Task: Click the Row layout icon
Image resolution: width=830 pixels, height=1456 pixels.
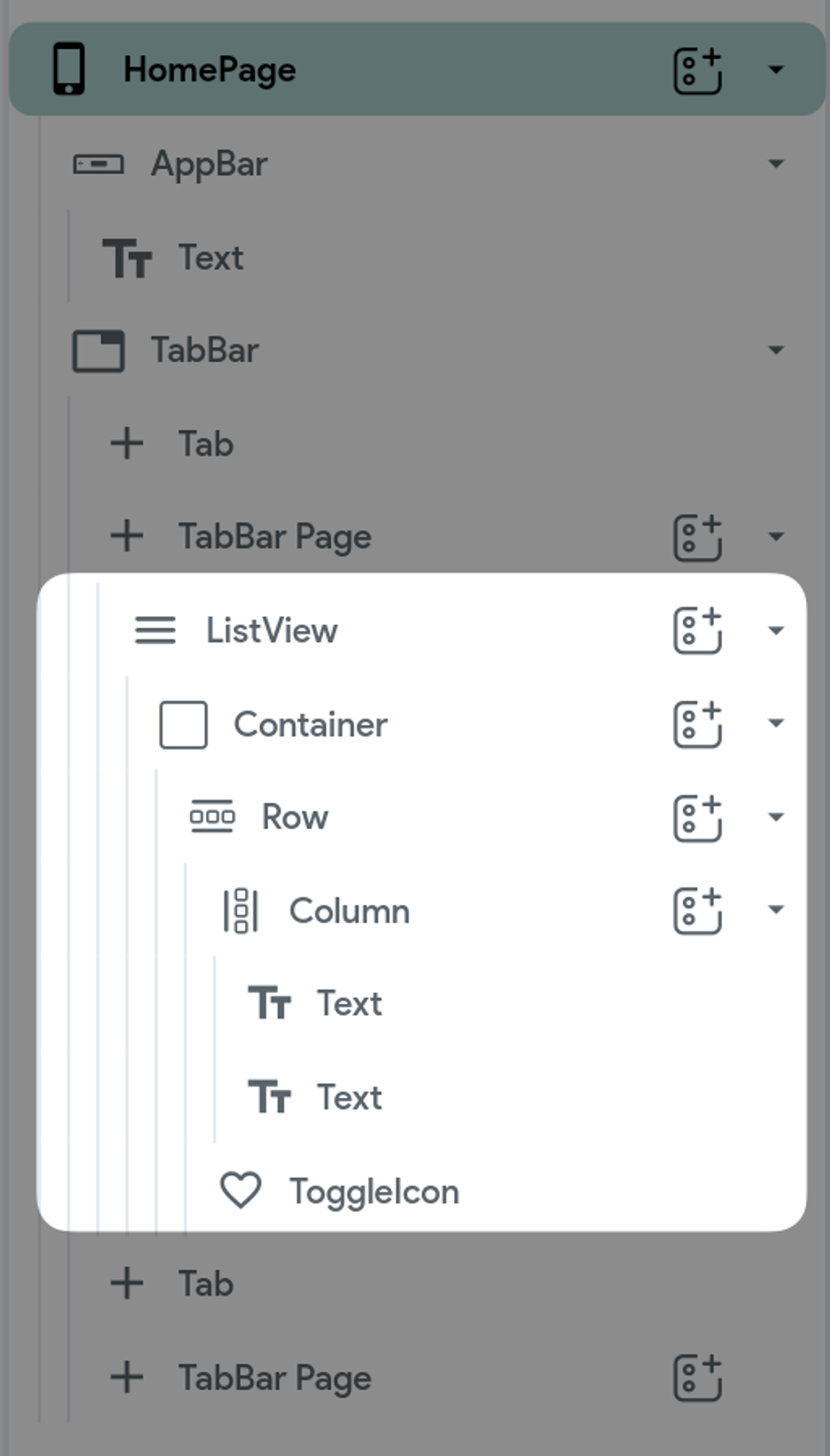Action: (212, 816)
